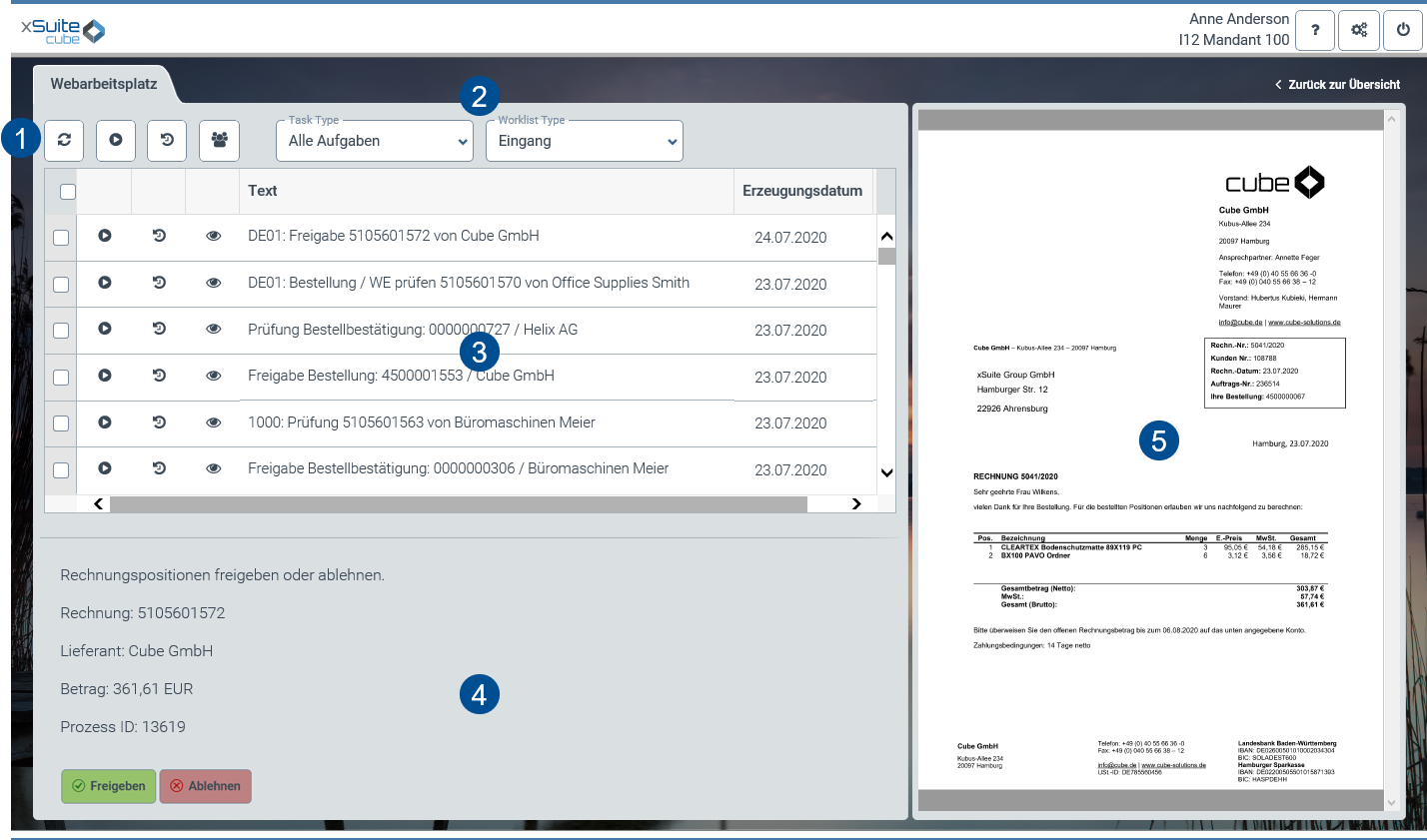Sort by the Erzeugungsdatum column header
This screenshot has height=840, width=1427.
point(801,191)
